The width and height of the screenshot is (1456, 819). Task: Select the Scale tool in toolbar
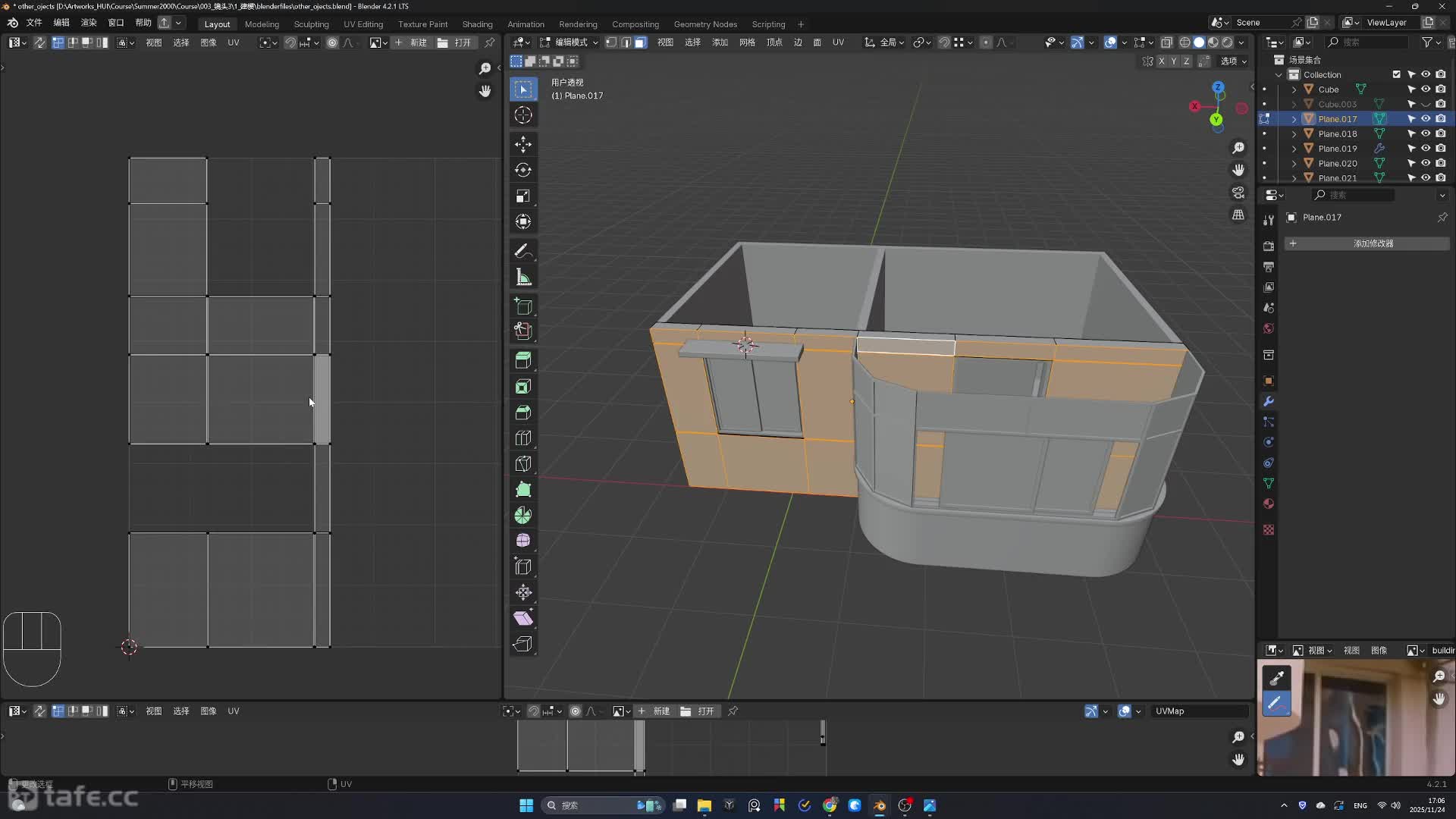point(523,196)
